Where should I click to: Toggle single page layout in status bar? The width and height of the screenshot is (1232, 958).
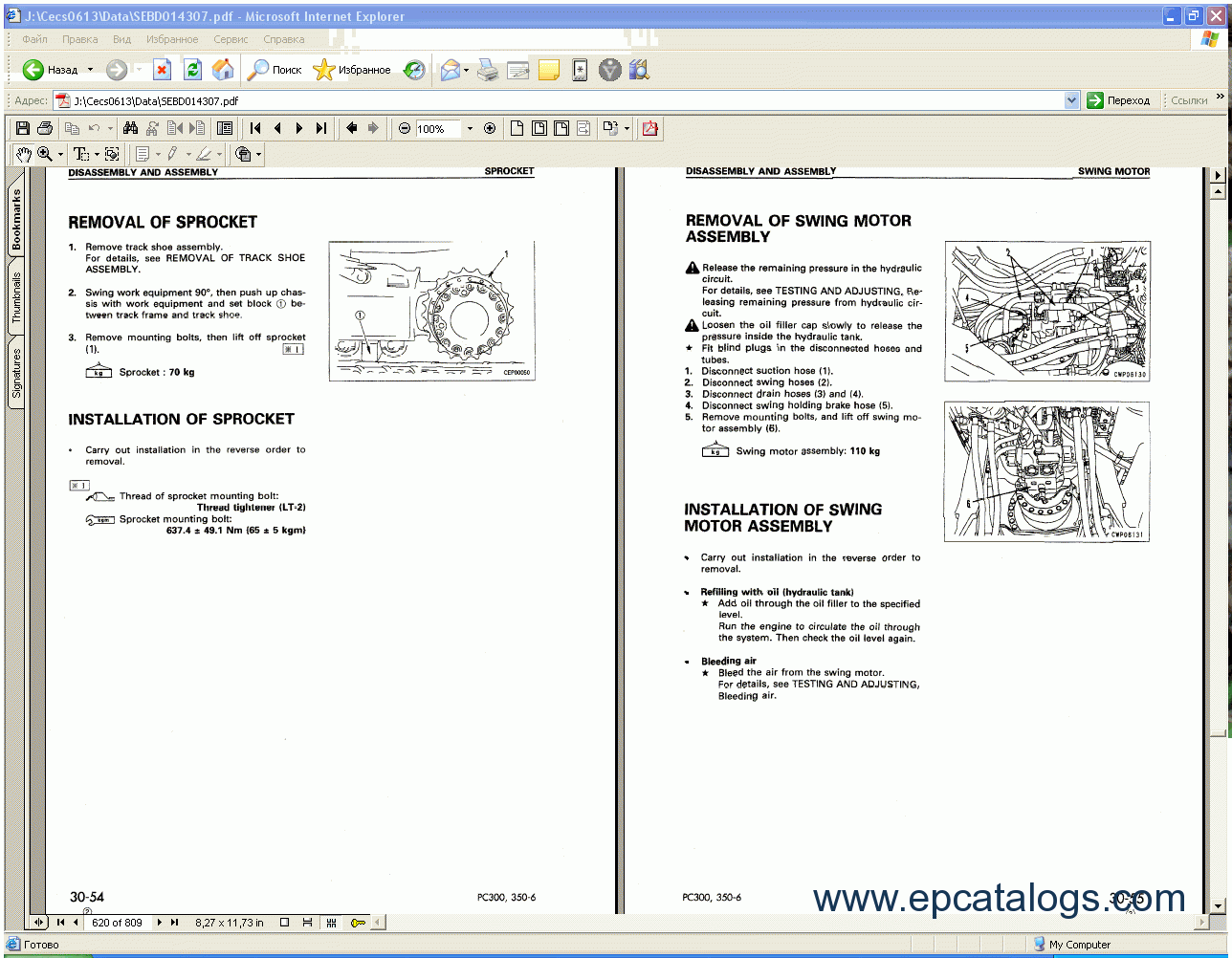tap(284, 923)
